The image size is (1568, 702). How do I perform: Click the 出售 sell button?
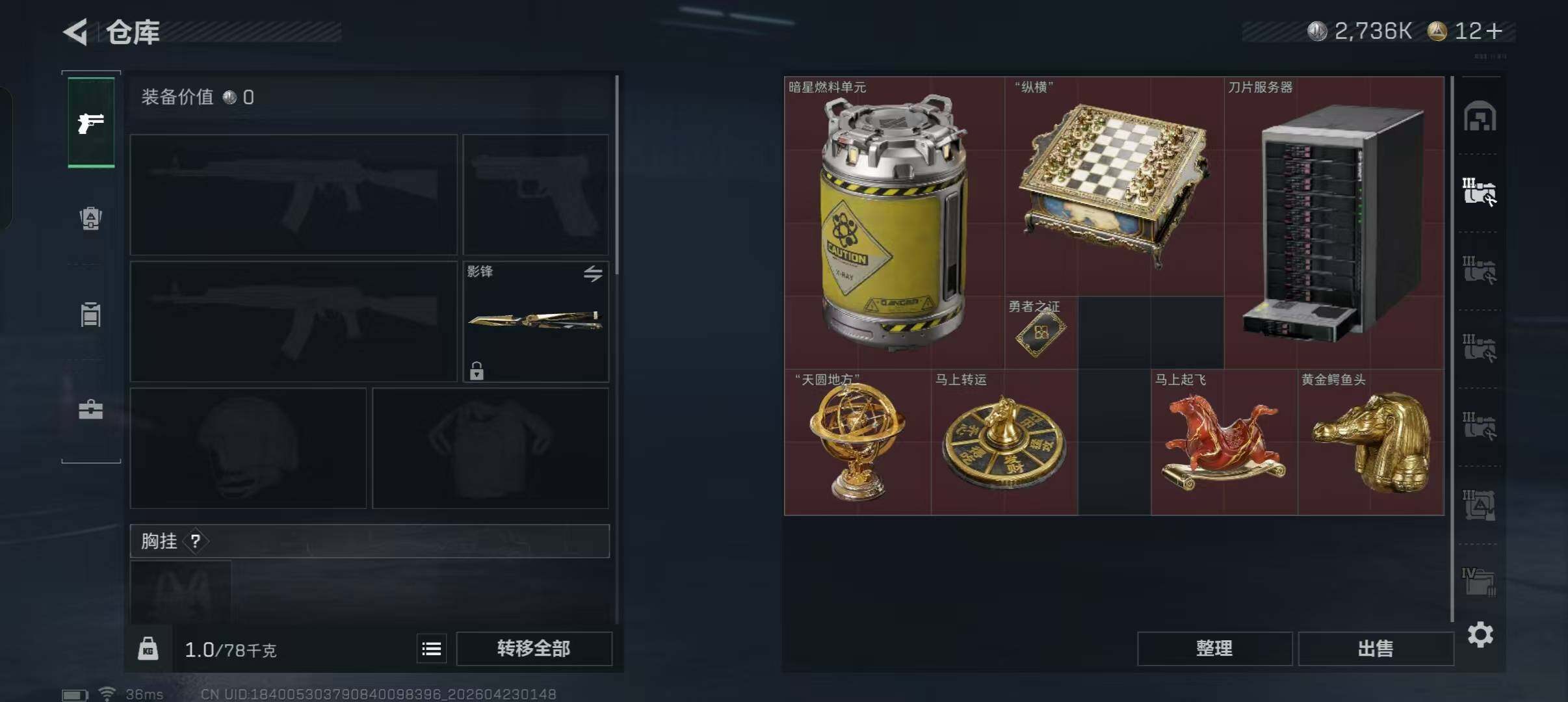coord(1376,649)
